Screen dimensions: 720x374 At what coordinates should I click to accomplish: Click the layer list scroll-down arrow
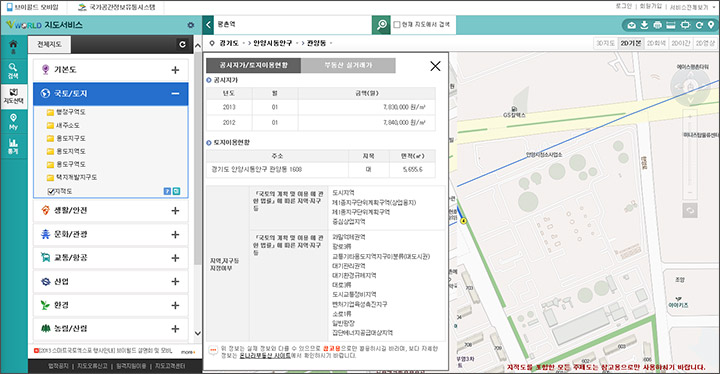197,333
